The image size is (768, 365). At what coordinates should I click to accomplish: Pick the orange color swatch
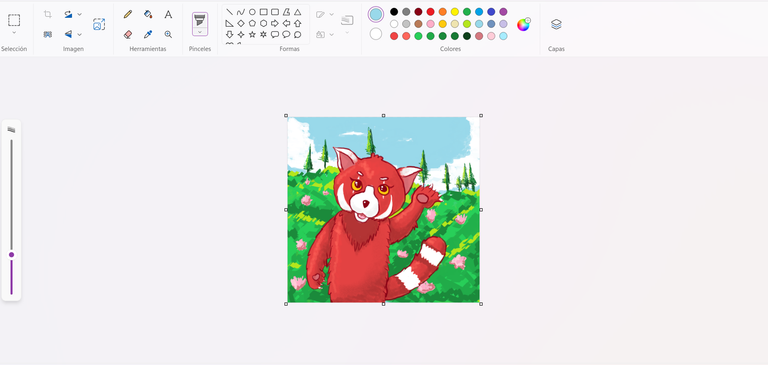[442, 12]
